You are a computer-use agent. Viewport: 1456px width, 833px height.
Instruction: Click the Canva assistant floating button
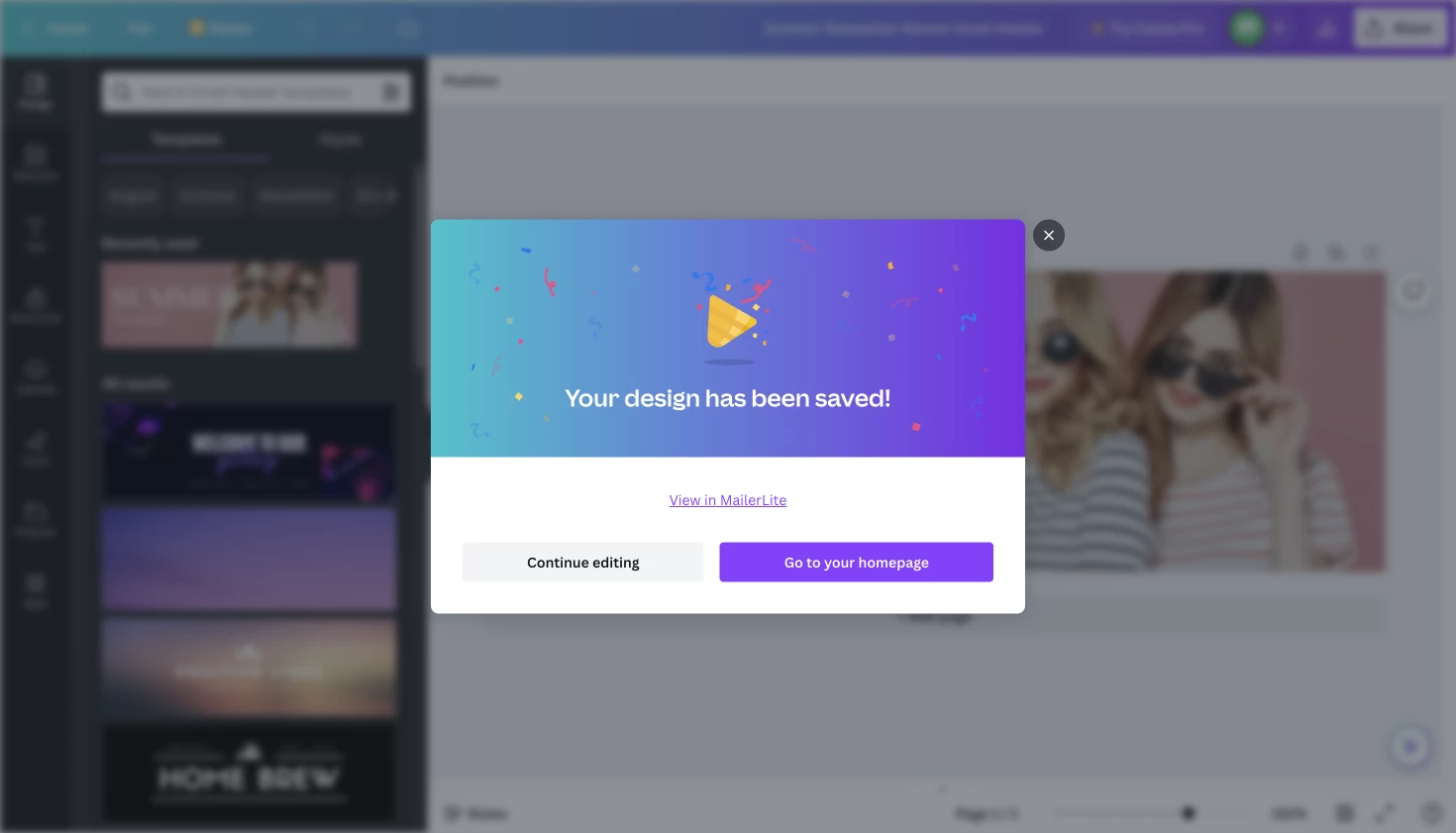1410,747
